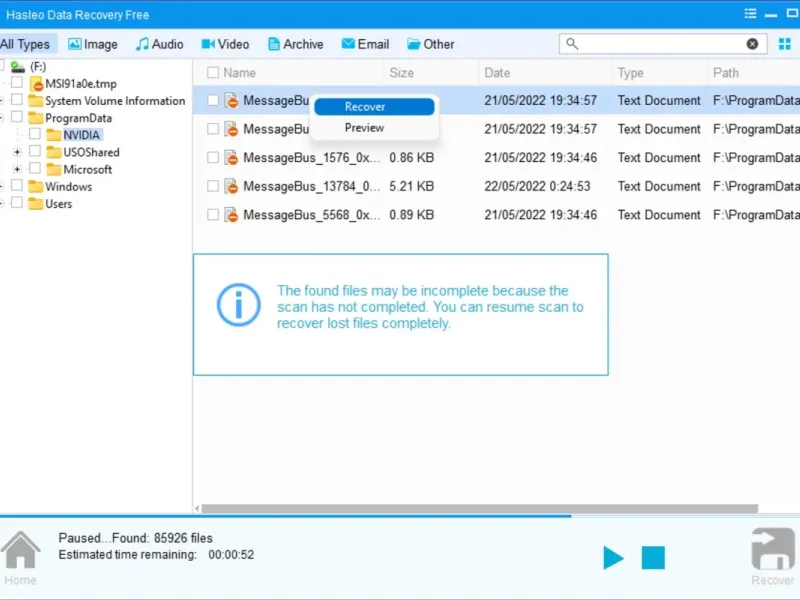Click the Windows folder icon
This screenshot has width=800, height=600.
(x=35, y=186)
